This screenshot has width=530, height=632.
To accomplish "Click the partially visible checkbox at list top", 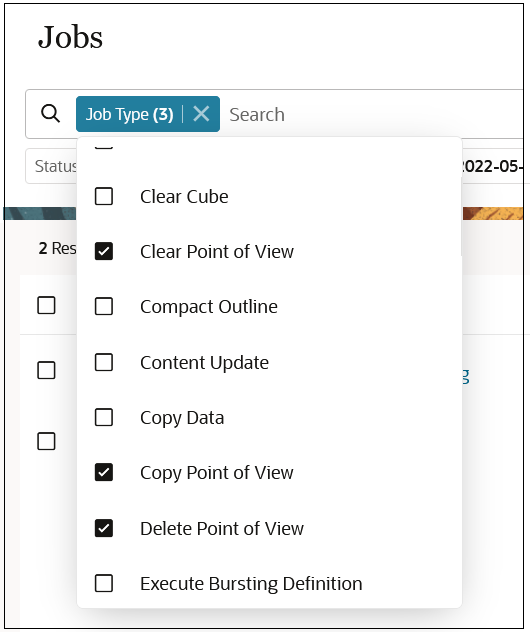I will click(x=104, y=145).
